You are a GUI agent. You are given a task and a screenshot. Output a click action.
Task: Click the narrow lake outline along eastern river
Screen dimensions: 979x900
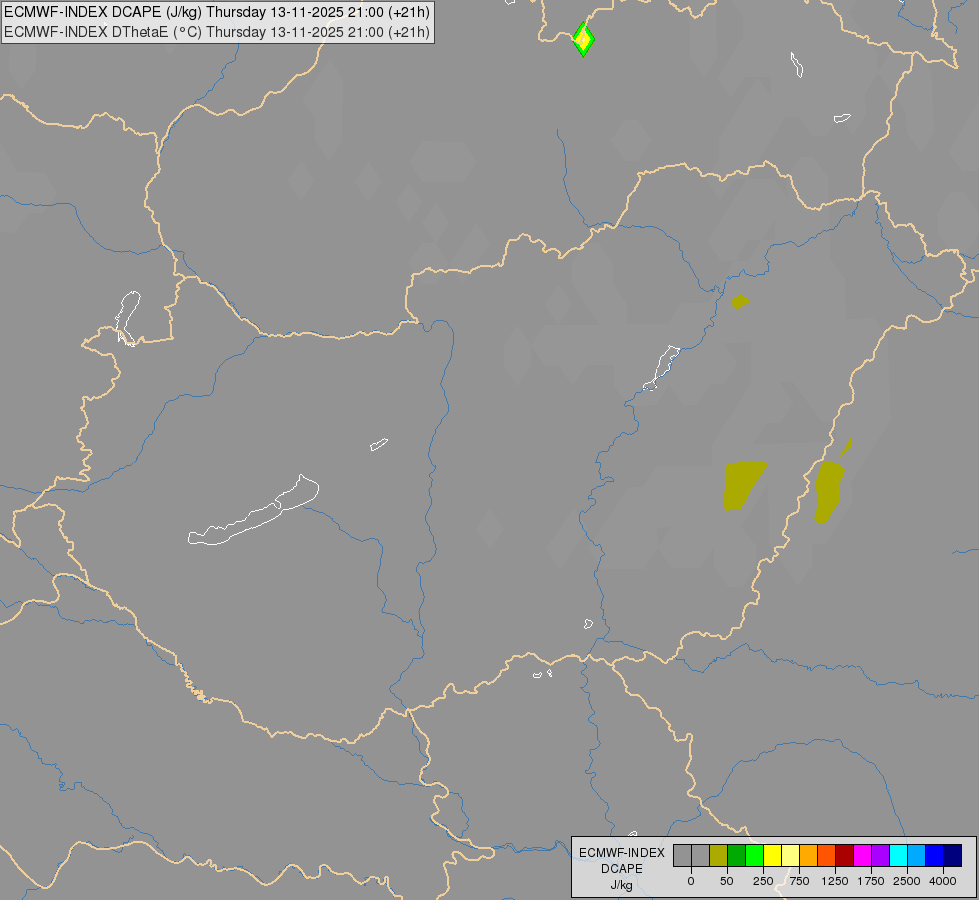[662, 367]
